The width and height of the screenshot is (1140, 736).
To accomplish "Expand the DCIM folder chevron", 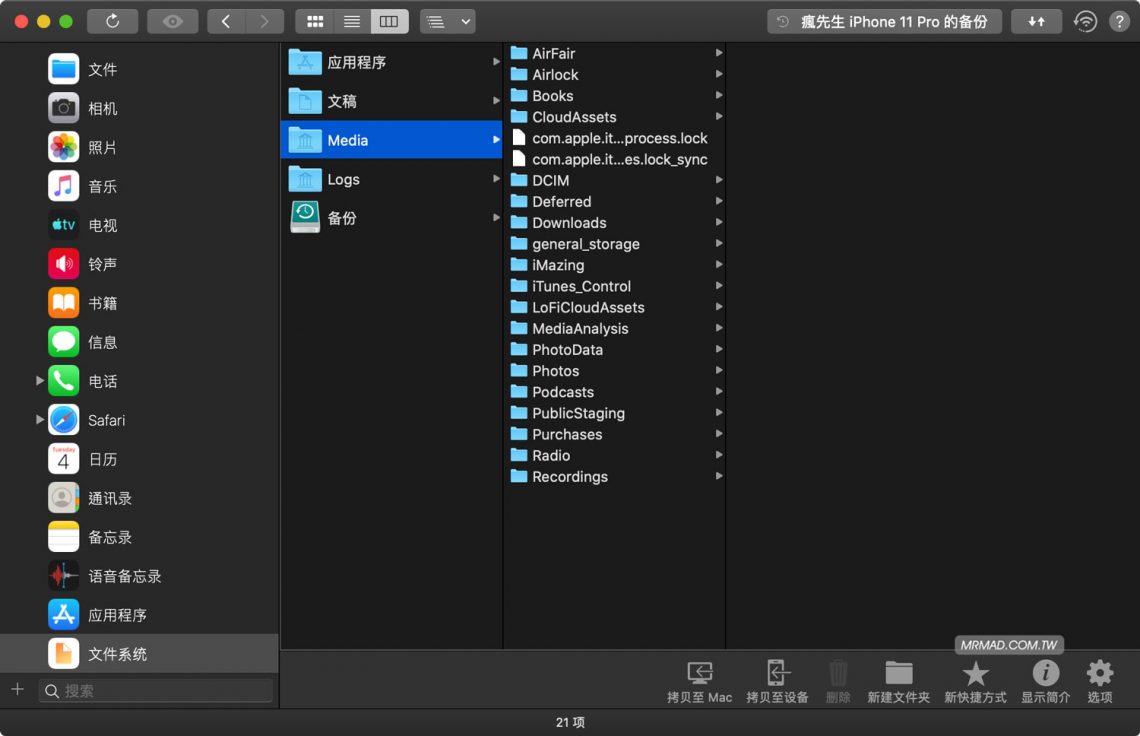I will (718, 180).
